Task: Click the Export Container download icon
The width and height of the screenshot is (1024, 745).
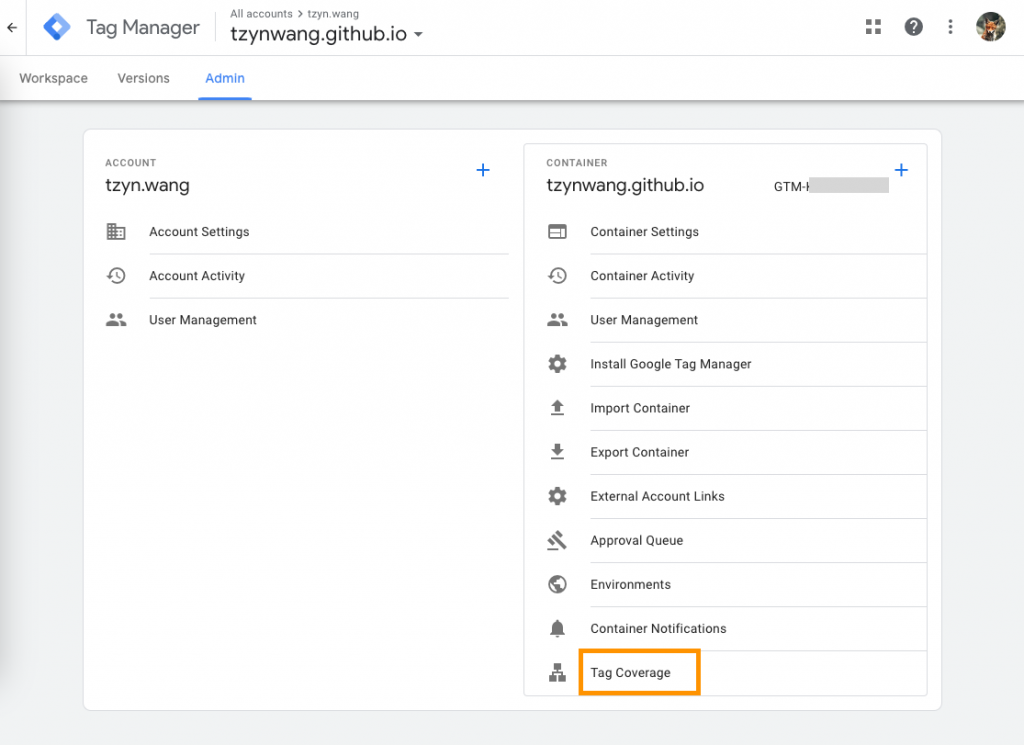Action: click(557, 452)
